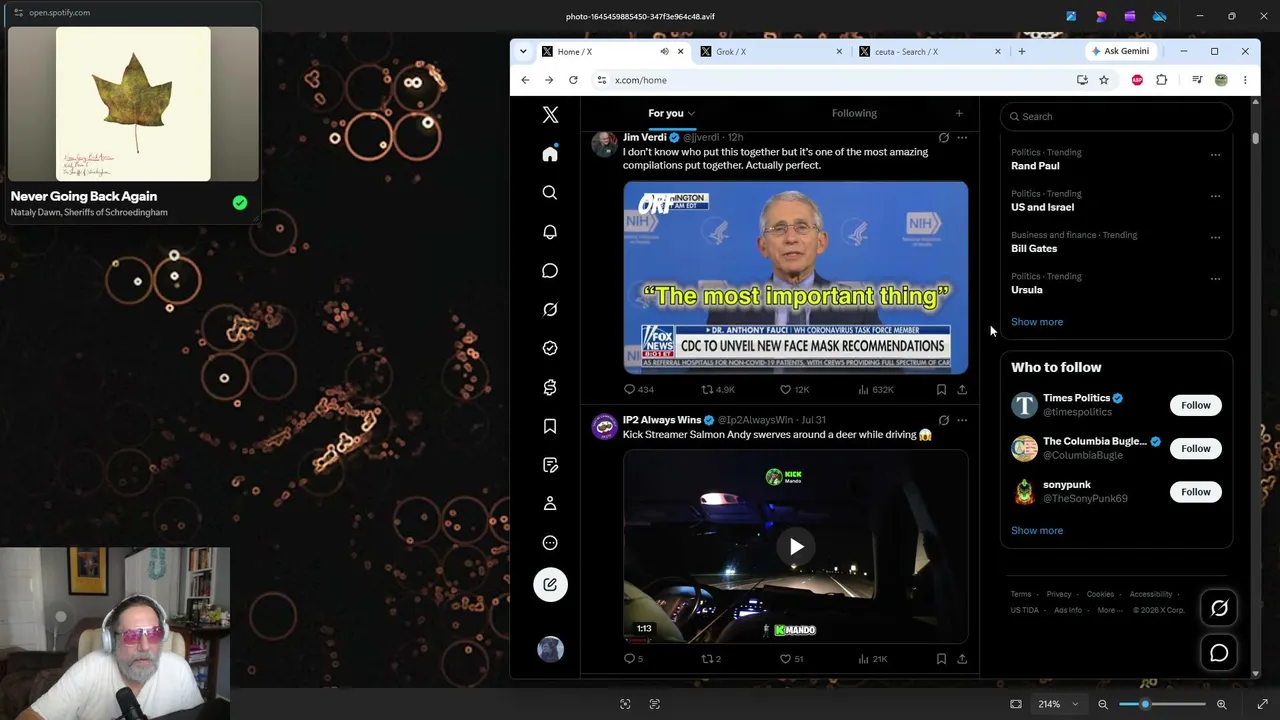Open the Fauci video thumbnail
Image resolution: width=1280 pixels, height=720 pixels.
point(796,277)
